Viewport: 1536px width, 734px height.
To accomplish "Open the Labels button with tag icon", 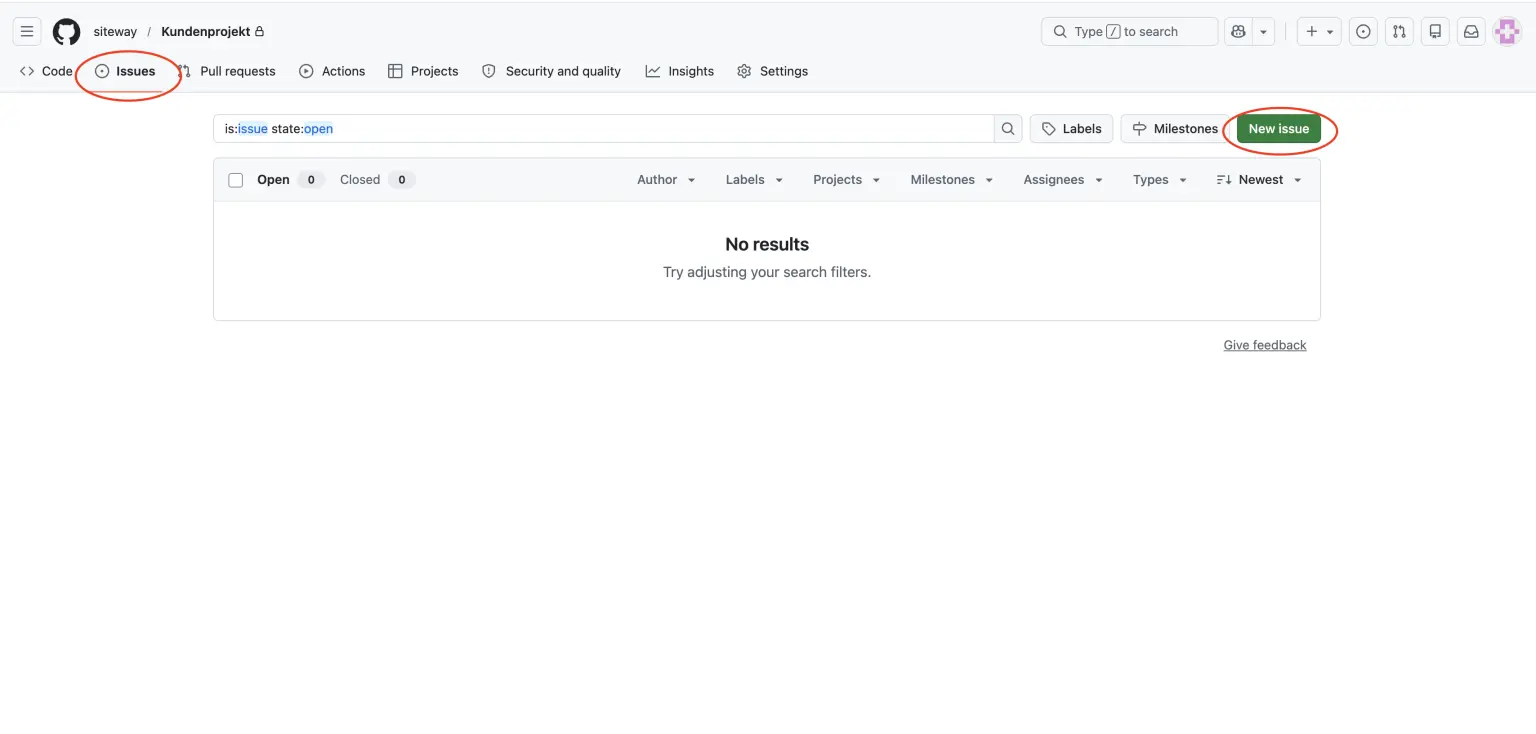I will coord(1071,129).
